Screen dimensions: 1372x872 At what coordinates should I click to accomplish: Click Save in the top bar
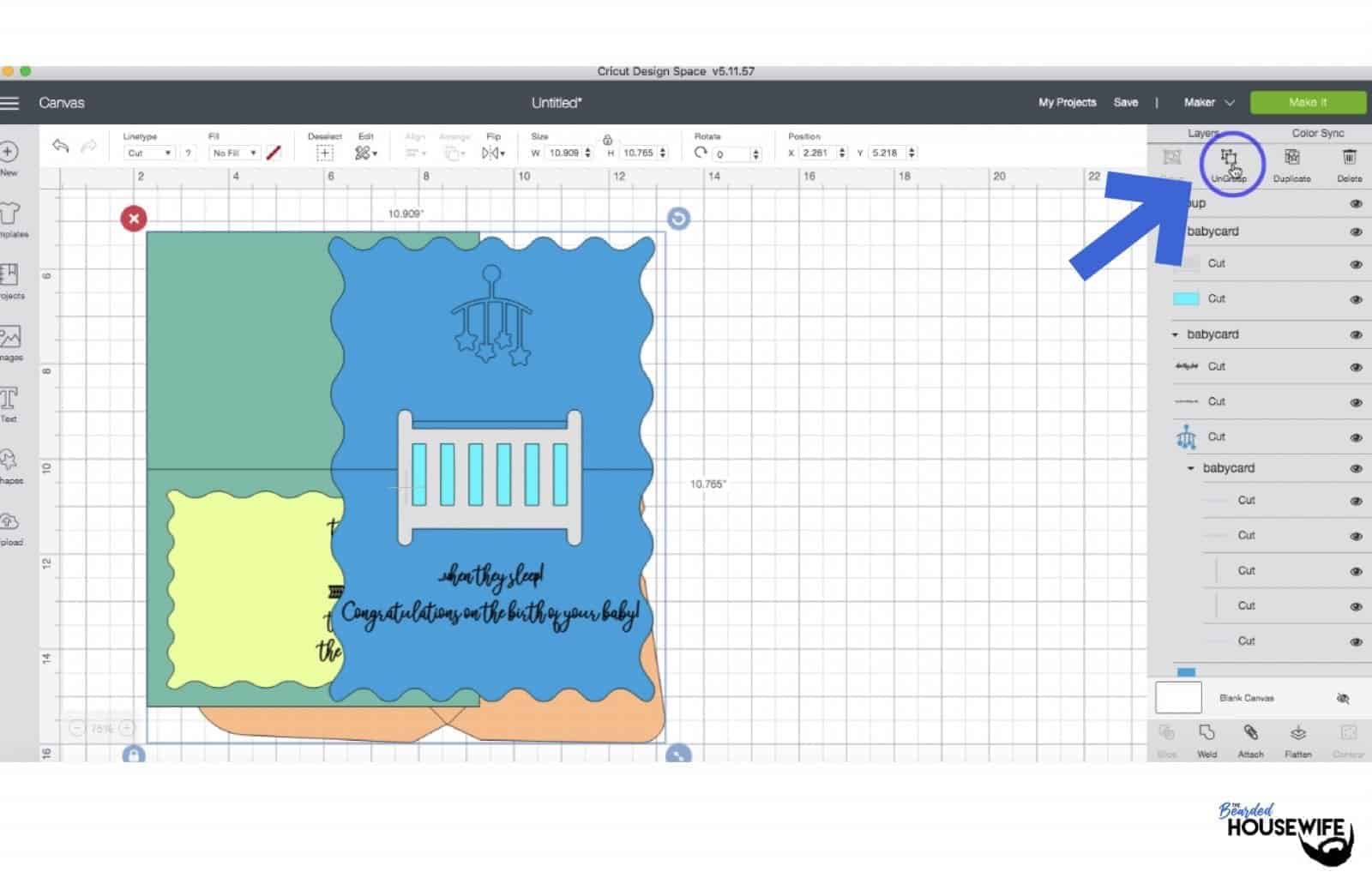tap(1125, 103)
